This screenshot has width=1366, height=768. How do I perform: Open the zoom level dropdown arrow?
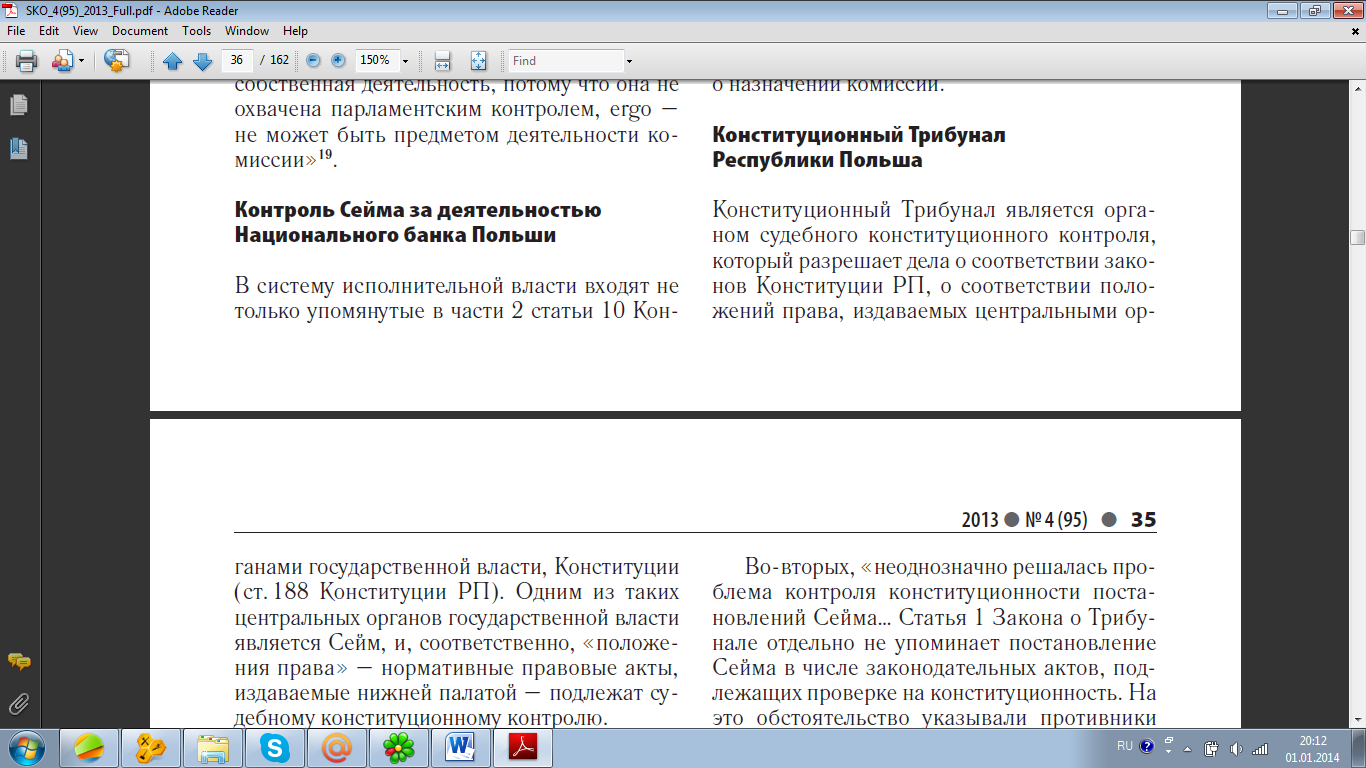pos(405,61)
